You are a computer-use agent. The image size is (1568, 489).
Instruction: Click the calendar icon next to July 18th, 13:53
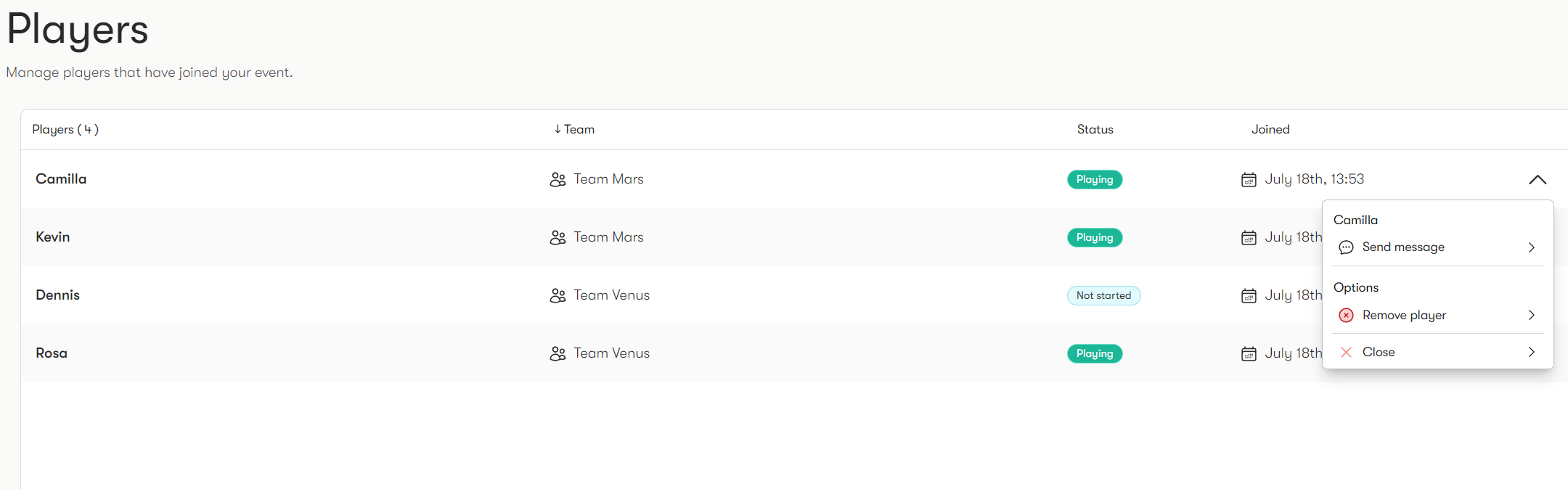pyautogui.click(x=1249, y=179)
